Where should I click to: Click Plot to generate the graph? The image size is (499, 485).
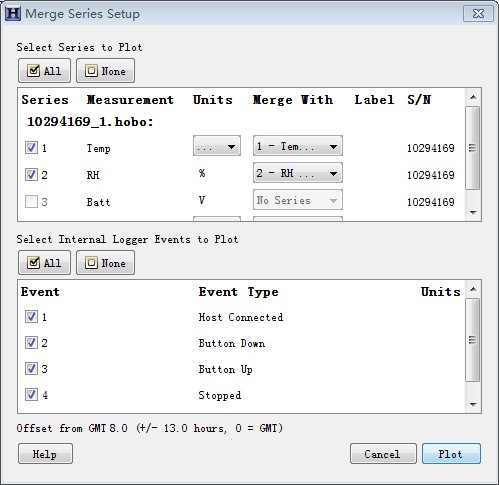(451, 454)
